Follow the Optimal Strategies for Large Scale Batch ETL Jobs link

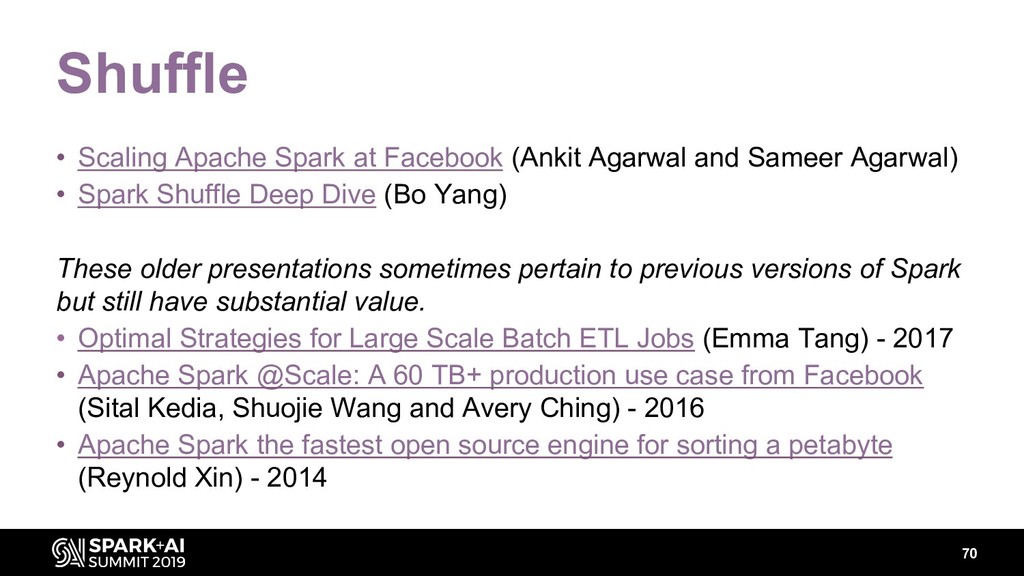(386, 338)
